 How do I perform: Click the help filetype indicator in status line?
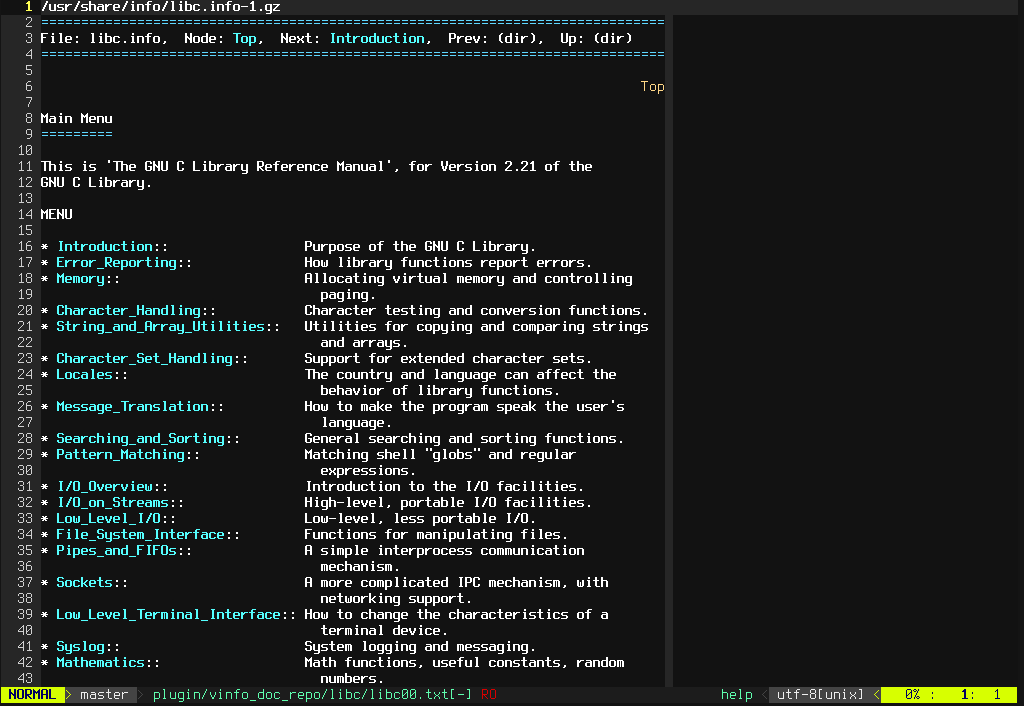[737, 695]
